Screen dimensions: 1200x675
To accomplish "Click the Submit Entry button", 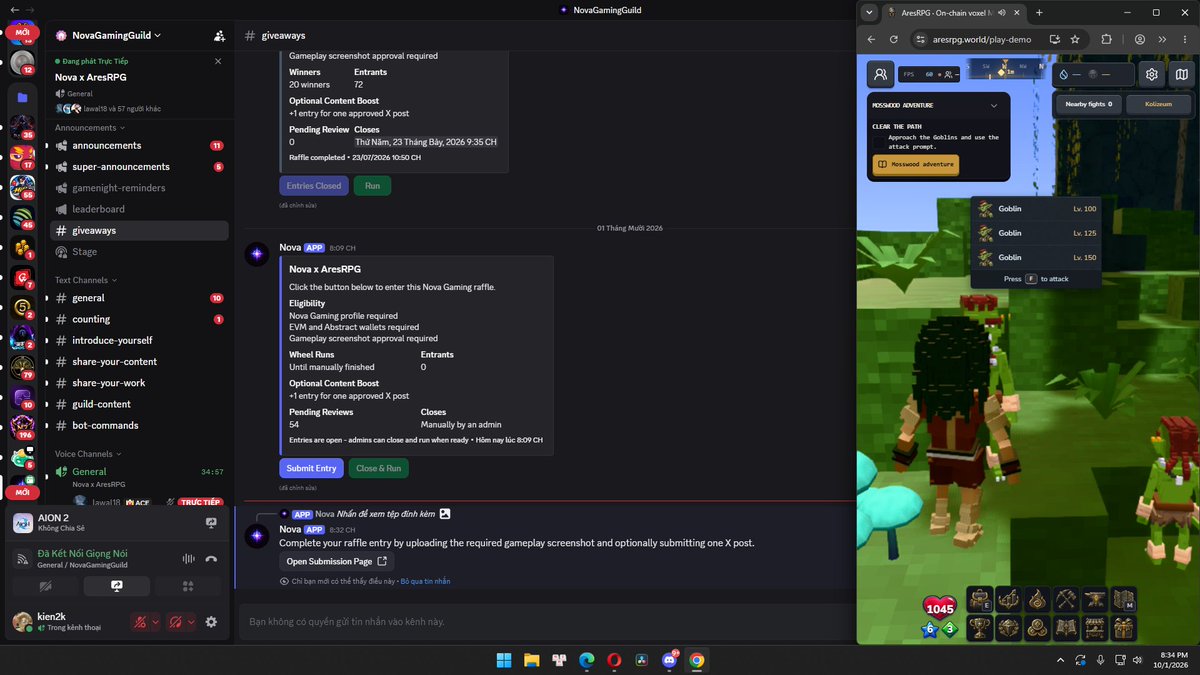I will (311, 468).
